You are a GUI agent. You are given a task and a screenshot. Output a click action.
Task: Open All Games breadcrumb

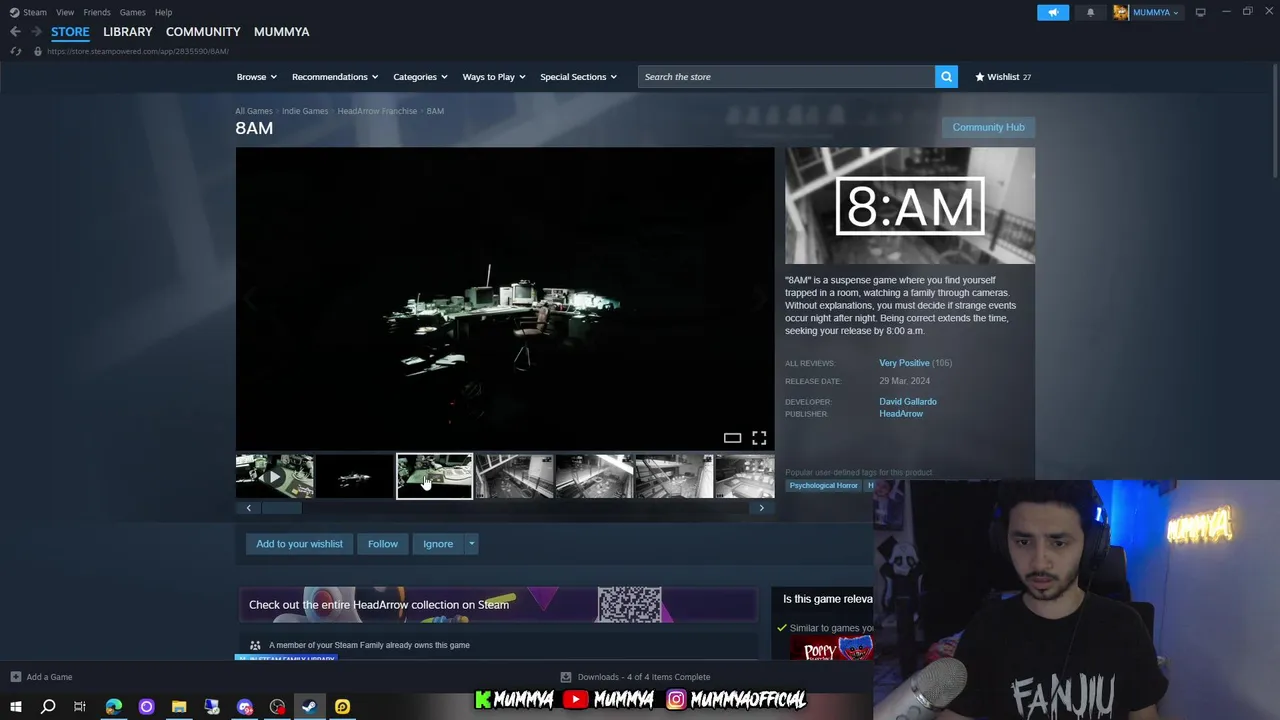(254, 111)
